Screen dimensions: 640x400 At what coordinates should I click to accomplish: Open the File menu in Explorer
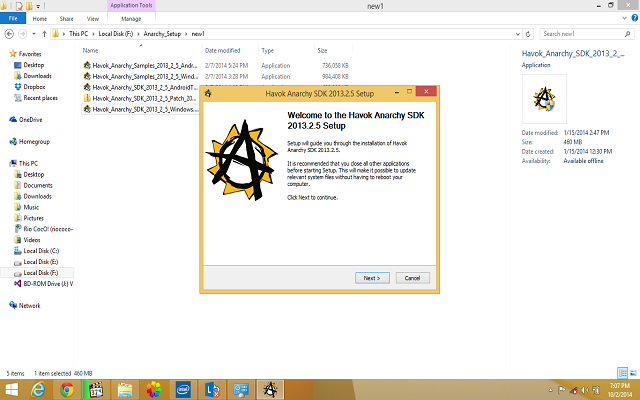(13, 18)
